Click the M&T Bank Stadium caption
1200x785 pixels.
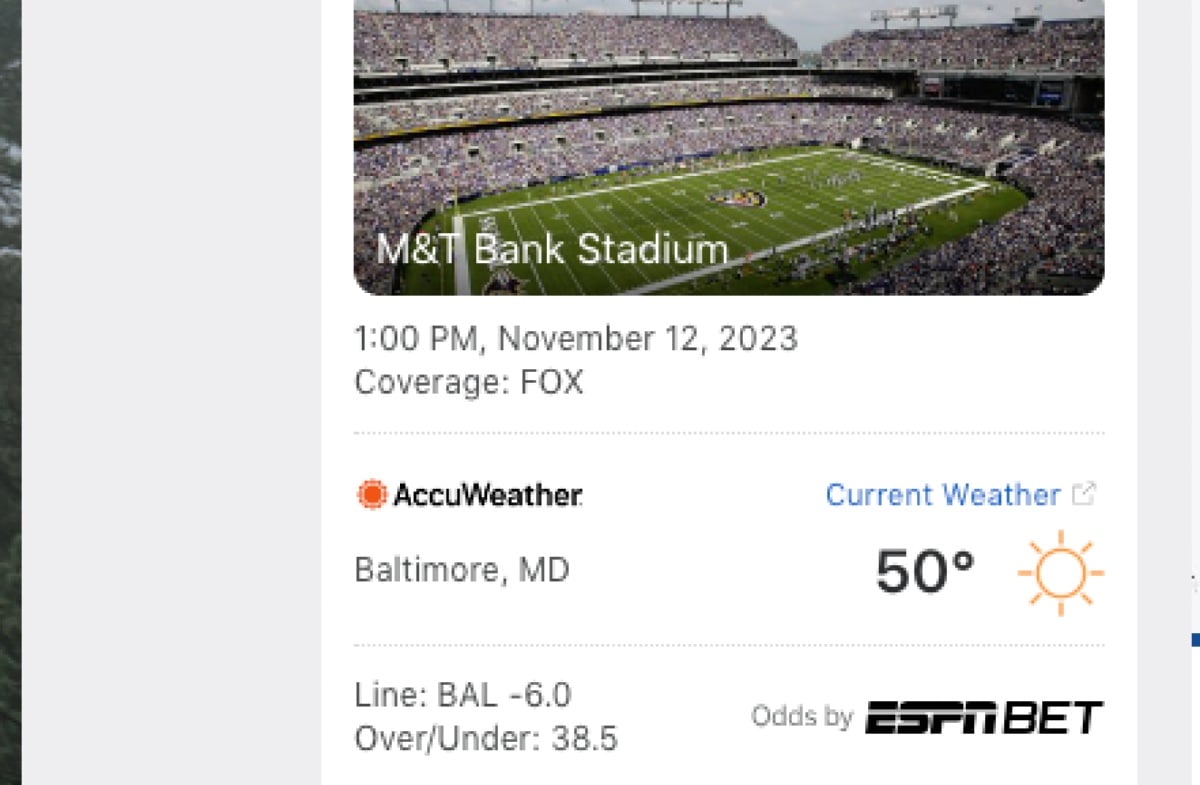552,249
